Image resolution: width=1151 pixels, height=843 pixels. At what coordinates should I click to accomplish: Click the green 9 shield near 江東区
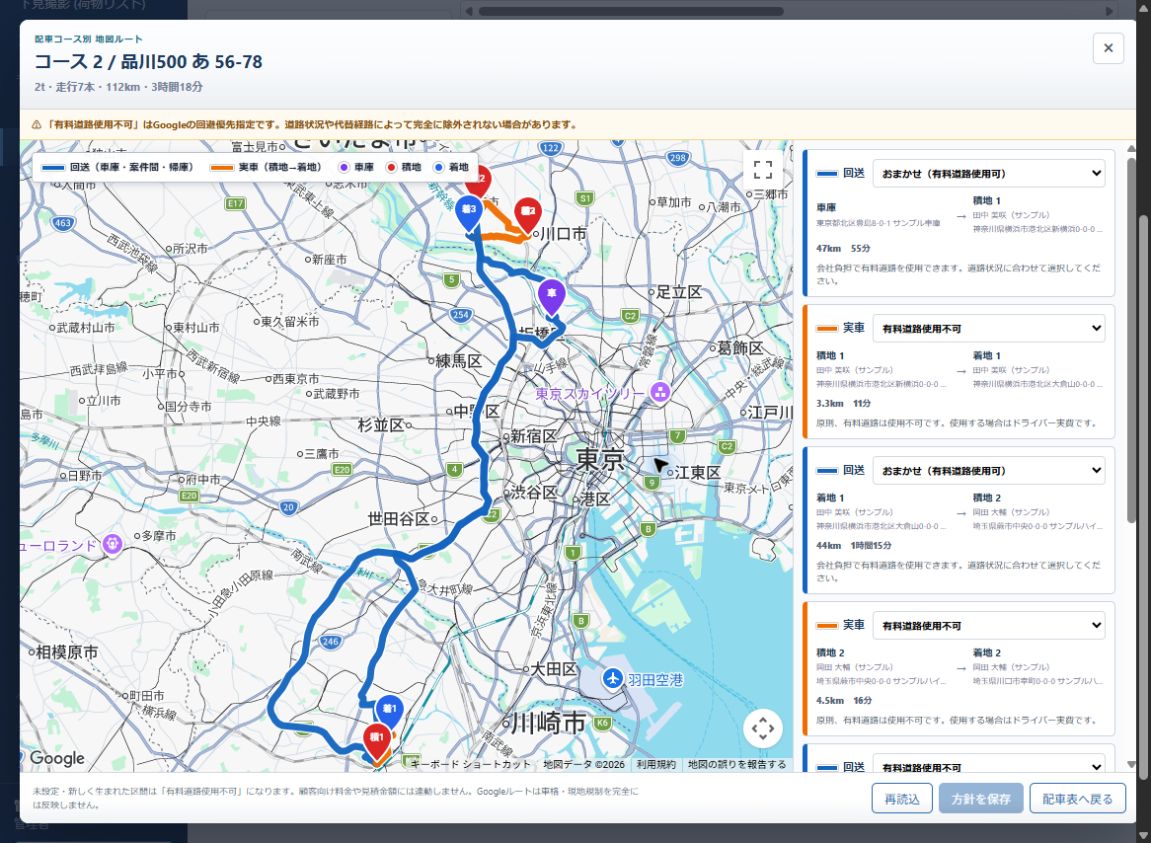pos(650,482)
